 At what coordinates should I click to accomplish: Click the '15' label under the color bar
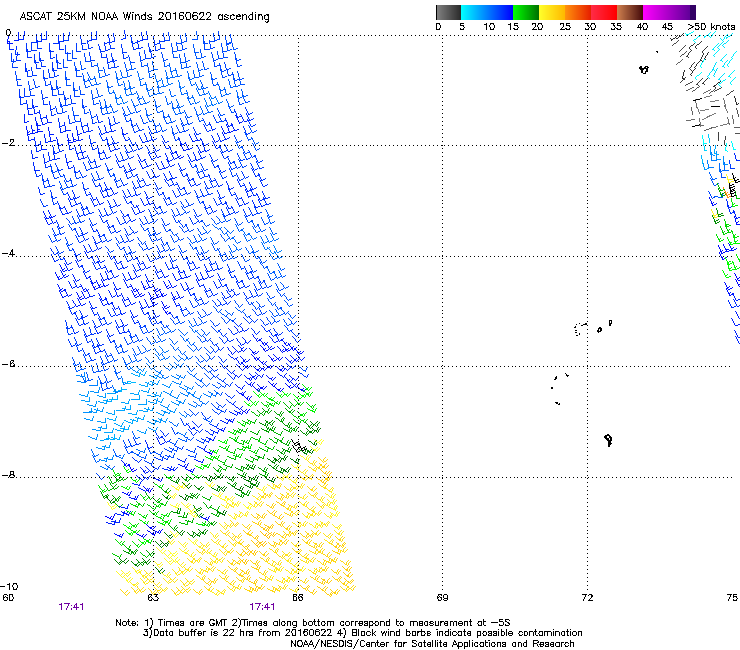513,27
